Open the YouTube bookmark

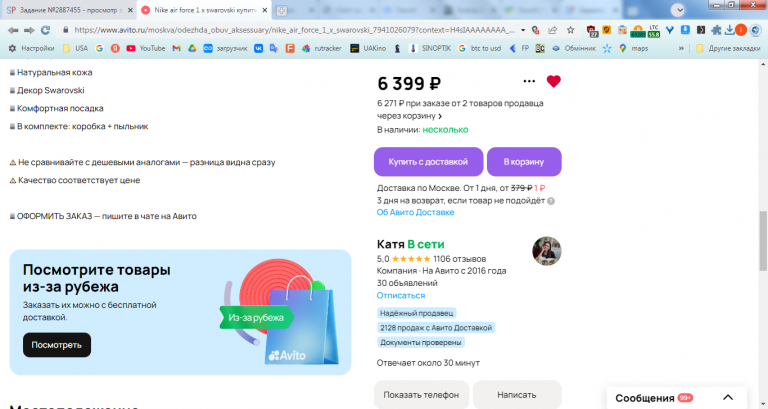coord(145,48)
